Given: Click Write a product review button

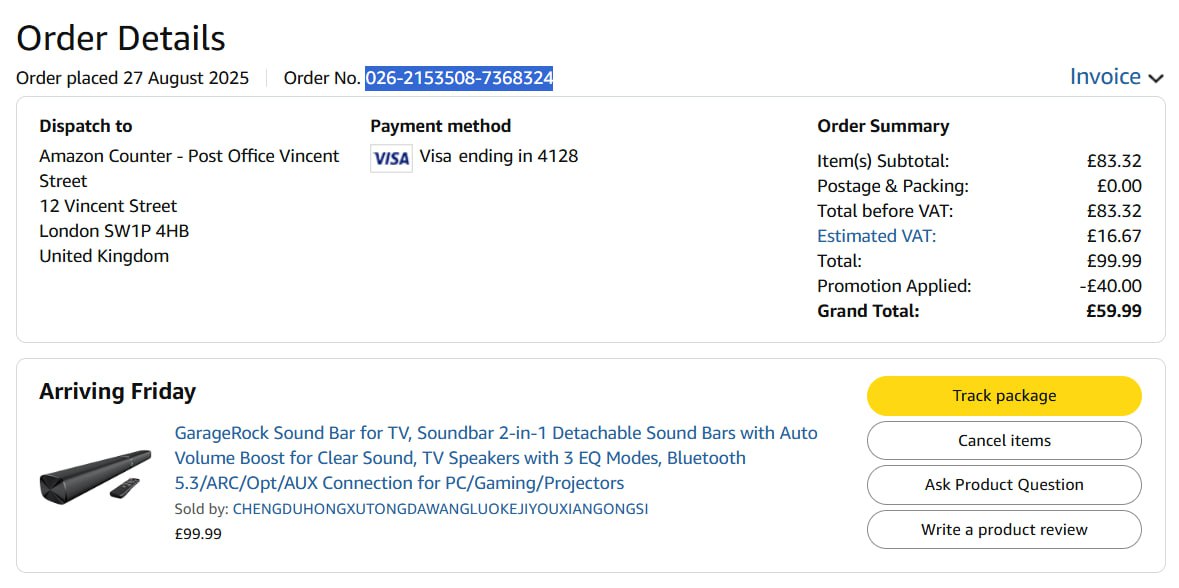Looking at the screenshot, I should (1003, 530).
